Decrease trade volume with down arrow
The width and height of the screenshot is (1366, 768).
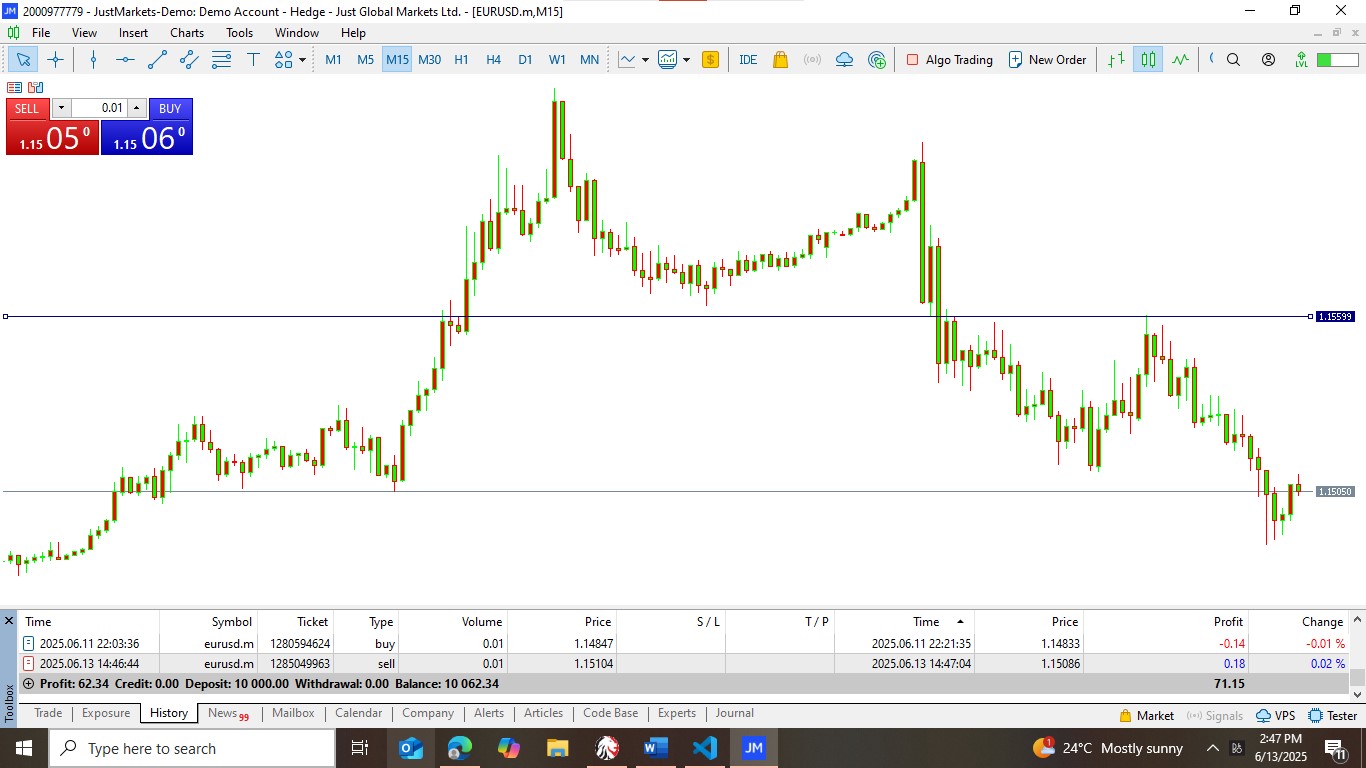click(x=61, y=108)
